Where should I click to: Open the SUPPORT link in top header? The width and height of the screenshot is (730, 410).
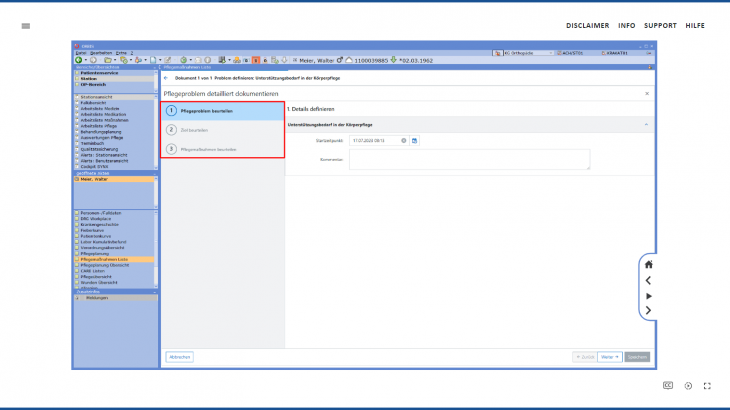(660, 26)
